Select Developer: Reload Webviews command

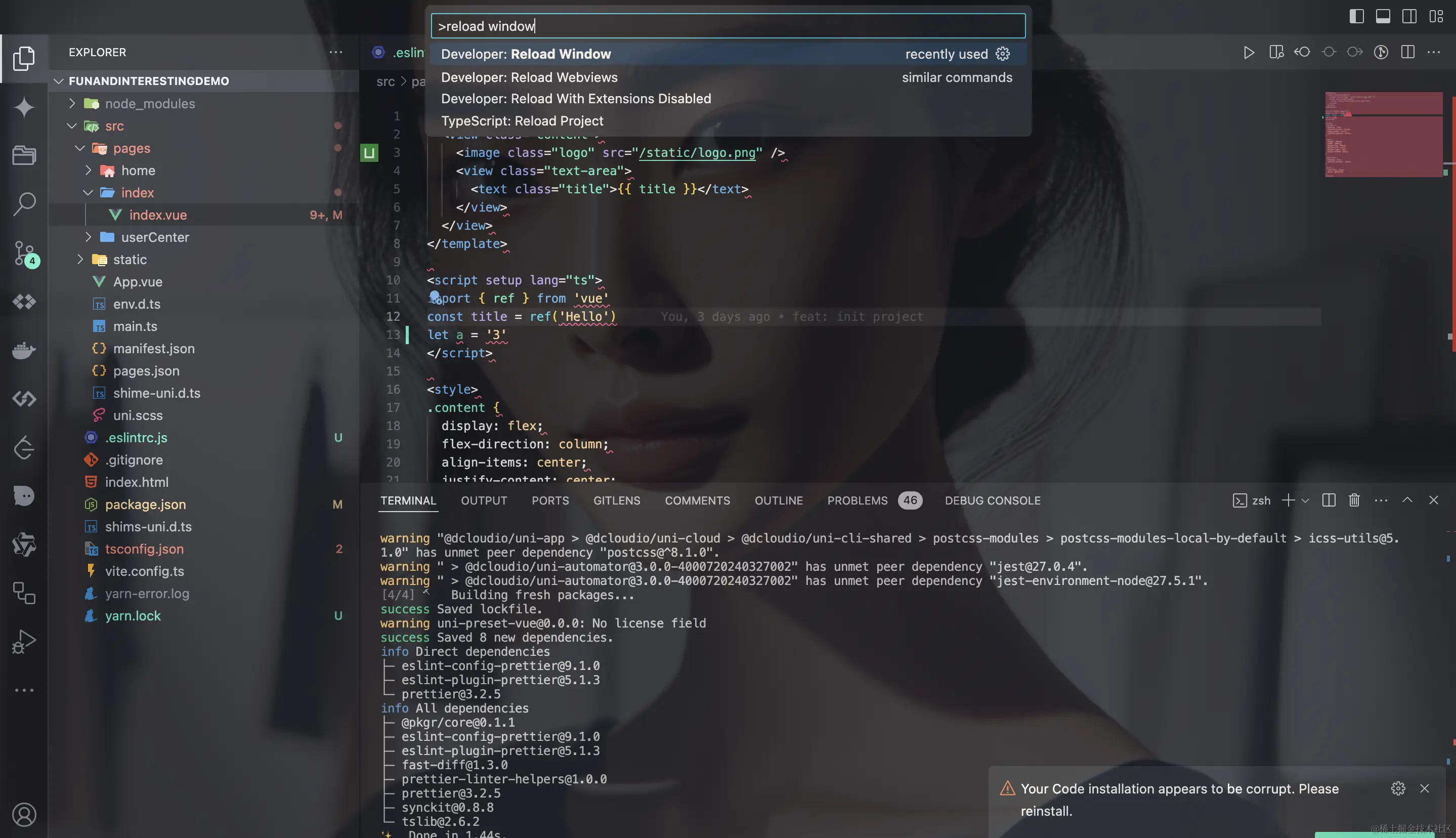point(529,77)
